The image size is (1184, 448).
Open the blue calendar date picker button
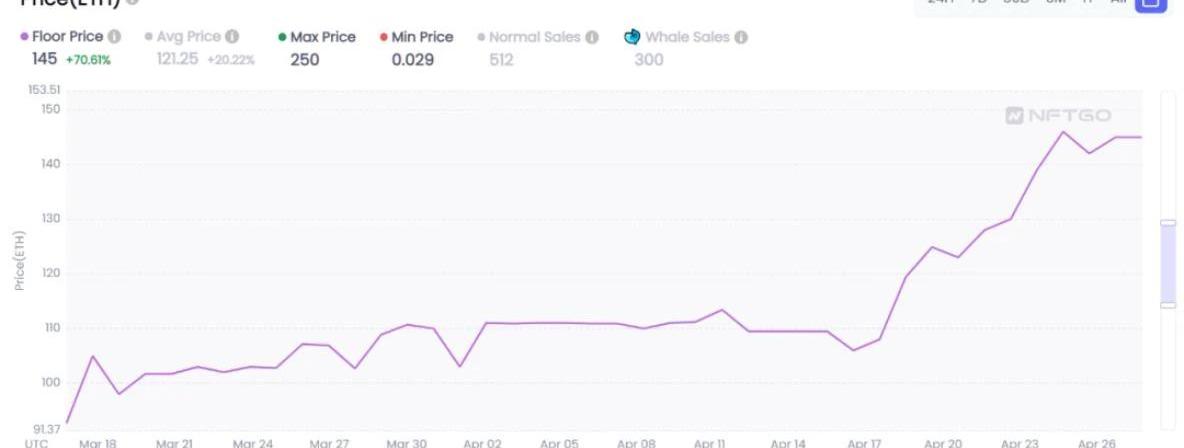[x=1151, y=3]
